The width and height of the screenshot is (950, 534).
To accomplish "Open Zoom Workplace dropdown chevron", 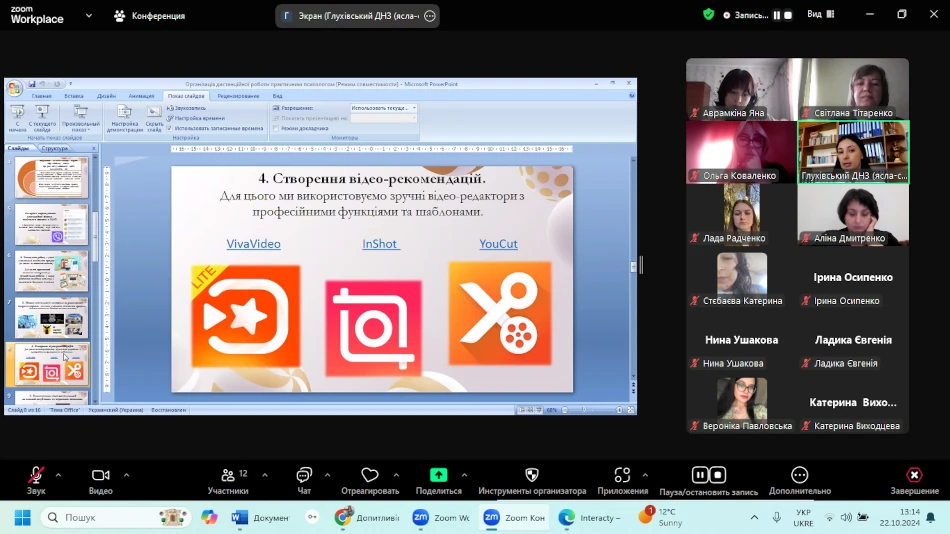I will point(89,16).
